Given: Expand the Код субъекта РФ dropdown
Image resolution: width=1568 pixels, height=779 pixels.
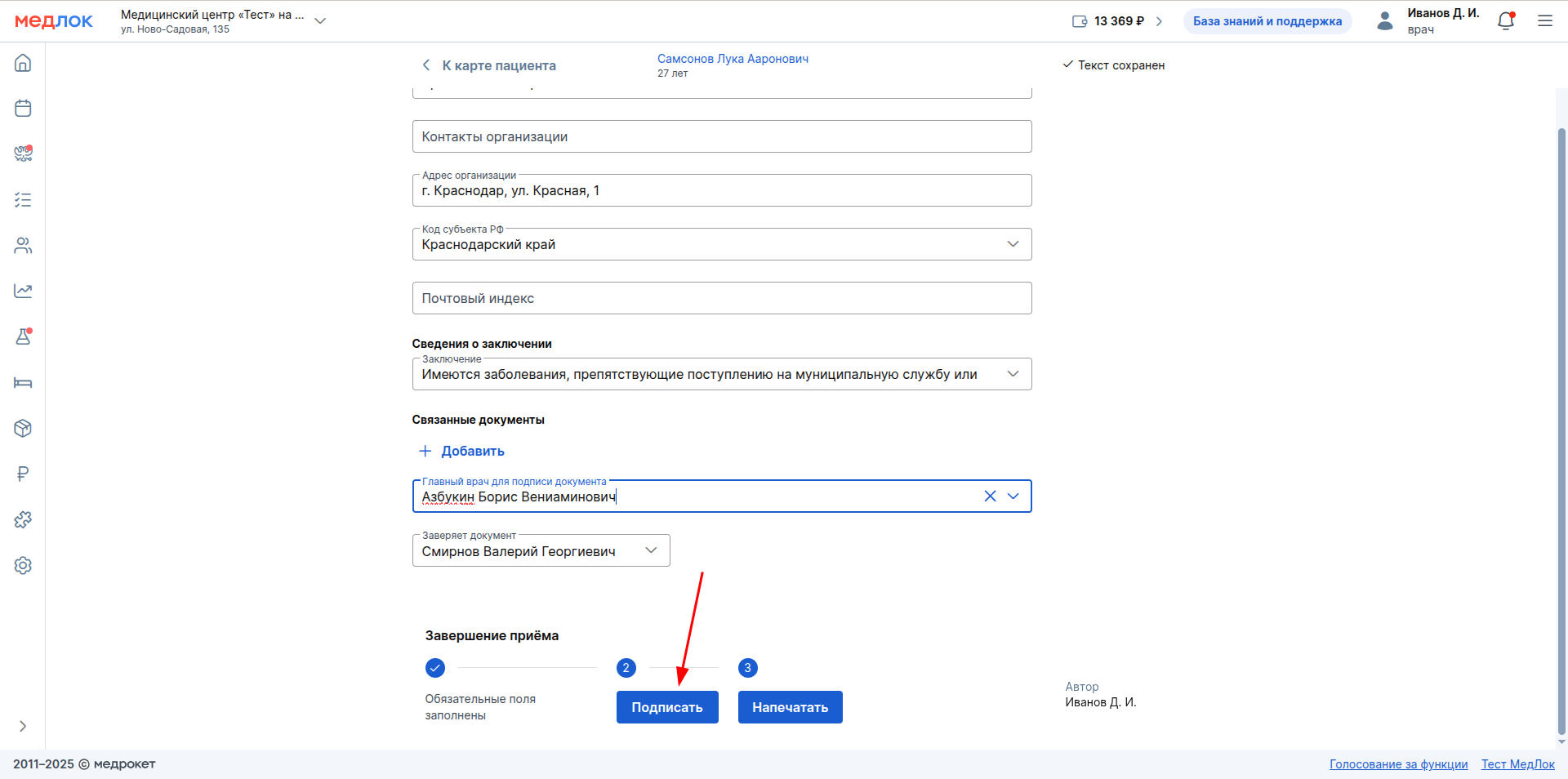Looking at the screenshot, I should pyautogui.click(x=1013, y=244).
